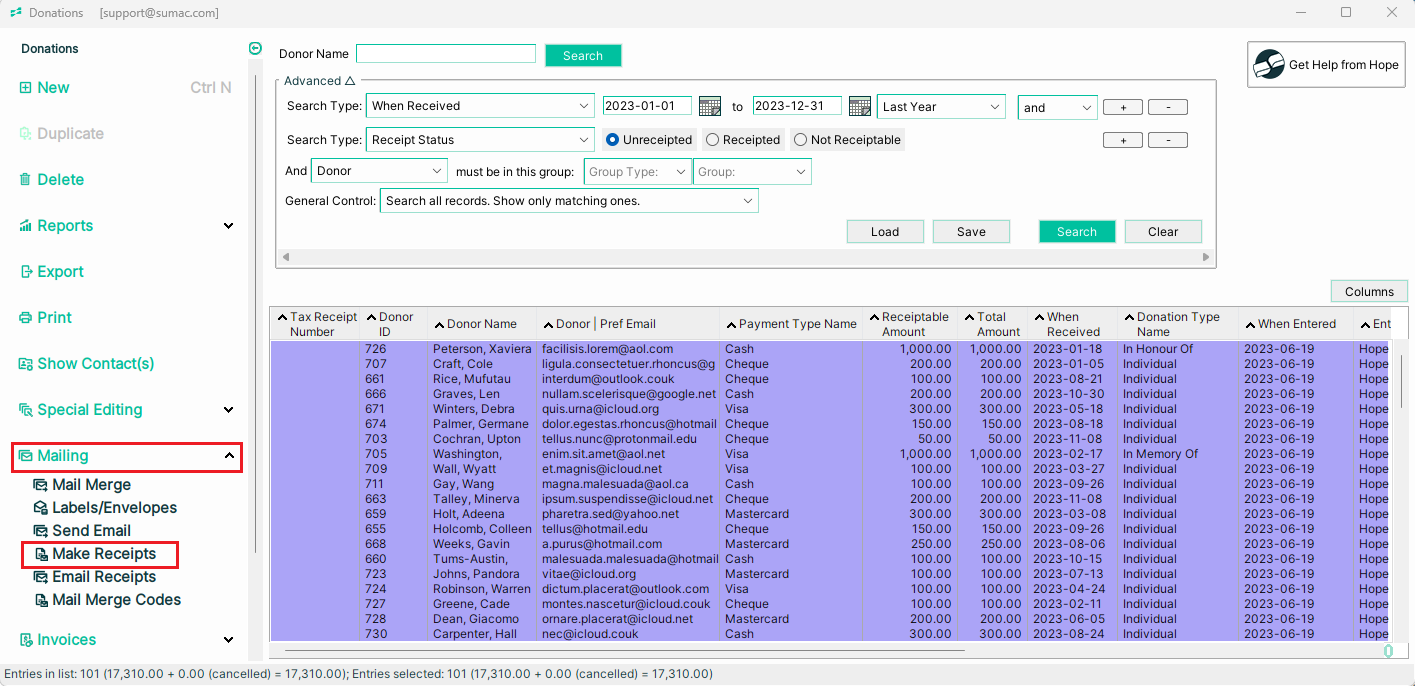This screenshot has width=1415, height=686.
Task: Select the Not Receiptable radio button
Action: tap(800, 140)
